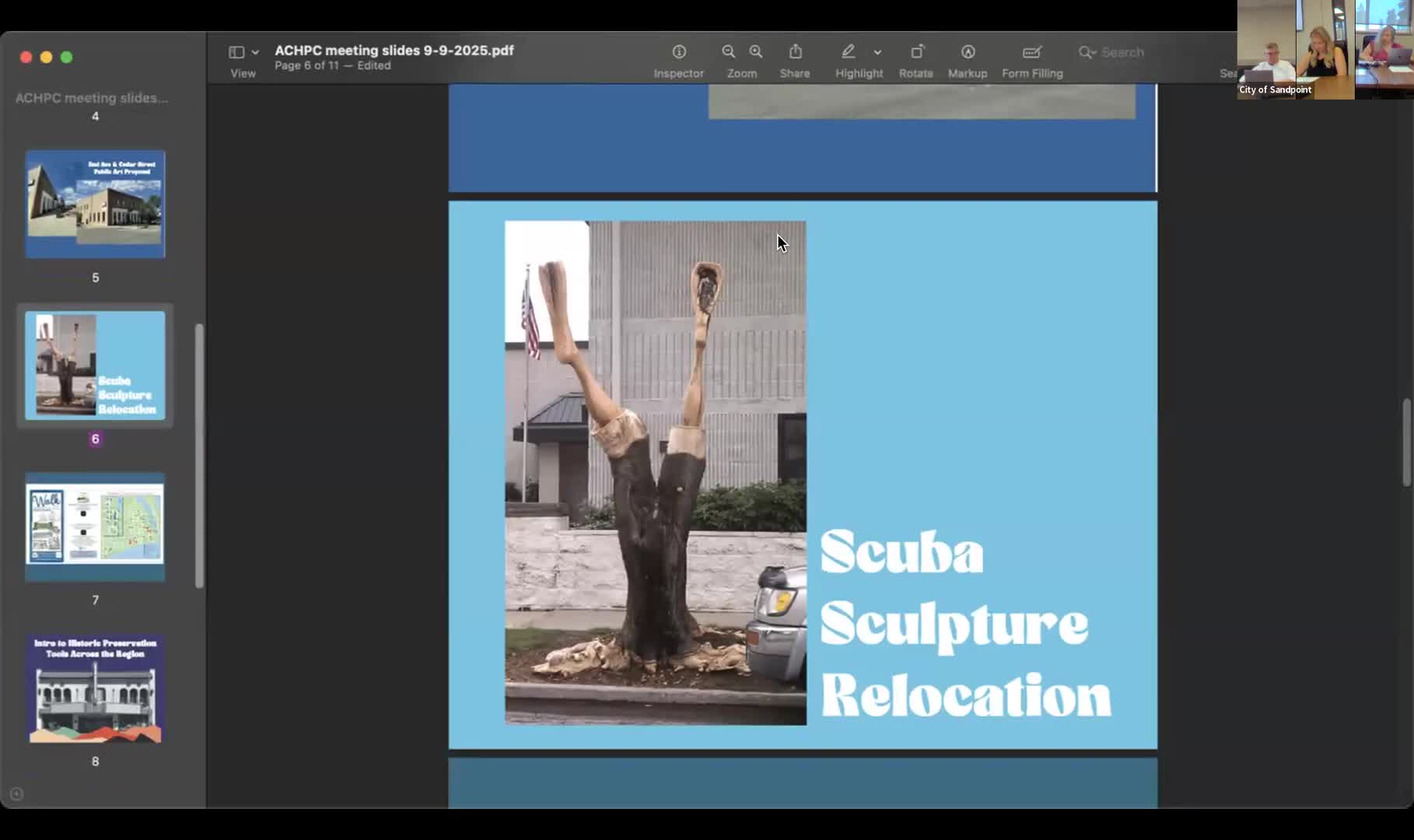Click the sidebar thumbnail scrollbar

(199, 455)
